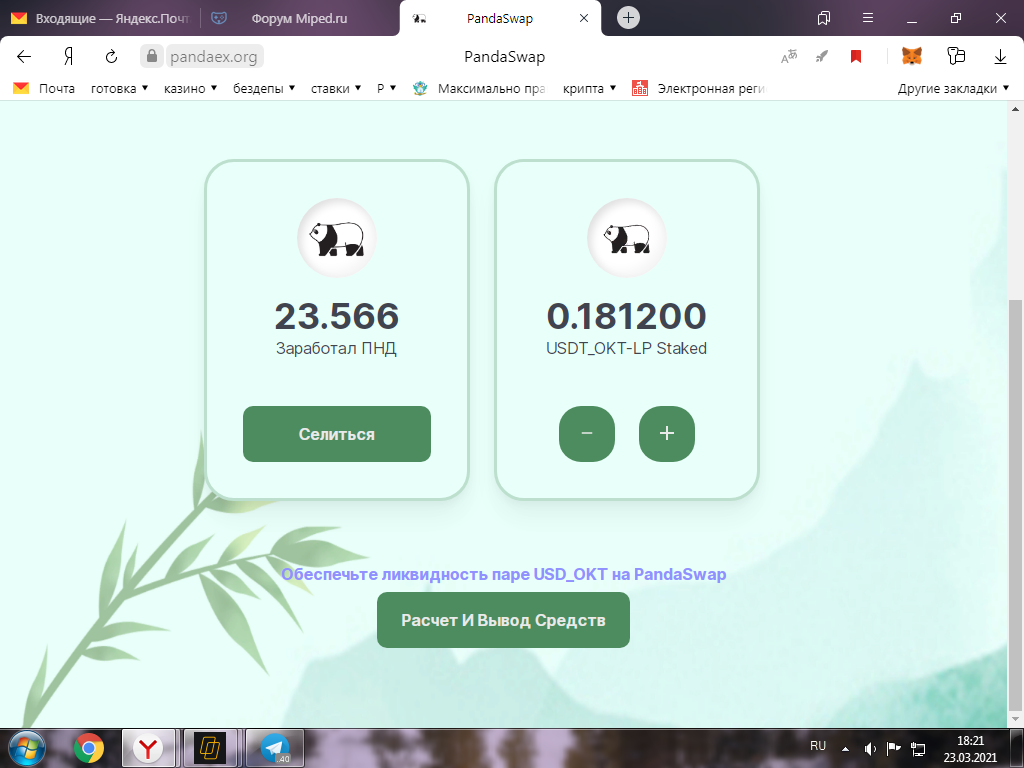Expand the готовка bookmarks folder
Viewport: 1024px width, 768px height.
(119, 88)
